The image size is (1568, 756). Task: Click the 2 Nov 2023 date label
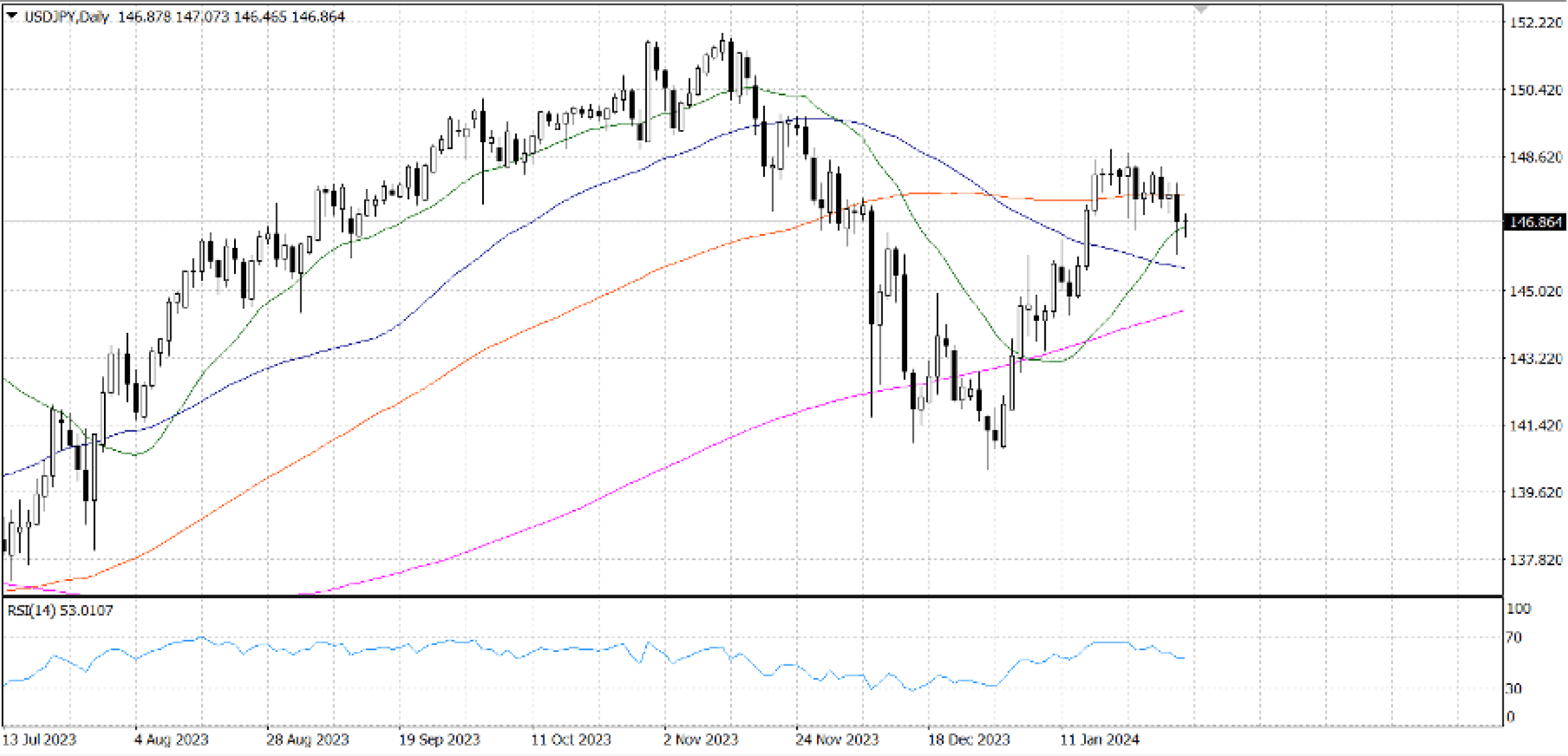700,740
